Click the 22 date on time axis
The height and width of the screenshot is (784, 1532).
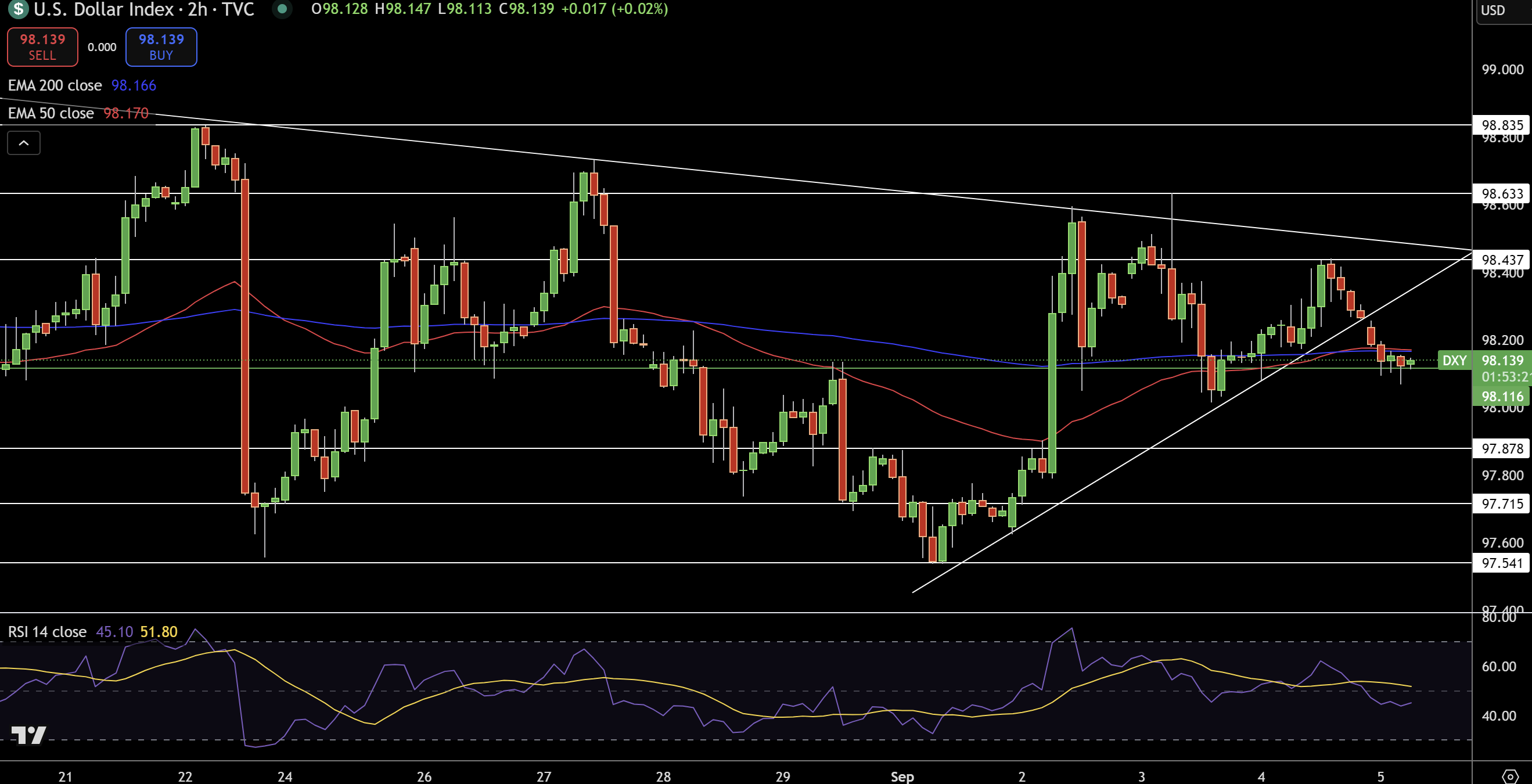(185, 776)
